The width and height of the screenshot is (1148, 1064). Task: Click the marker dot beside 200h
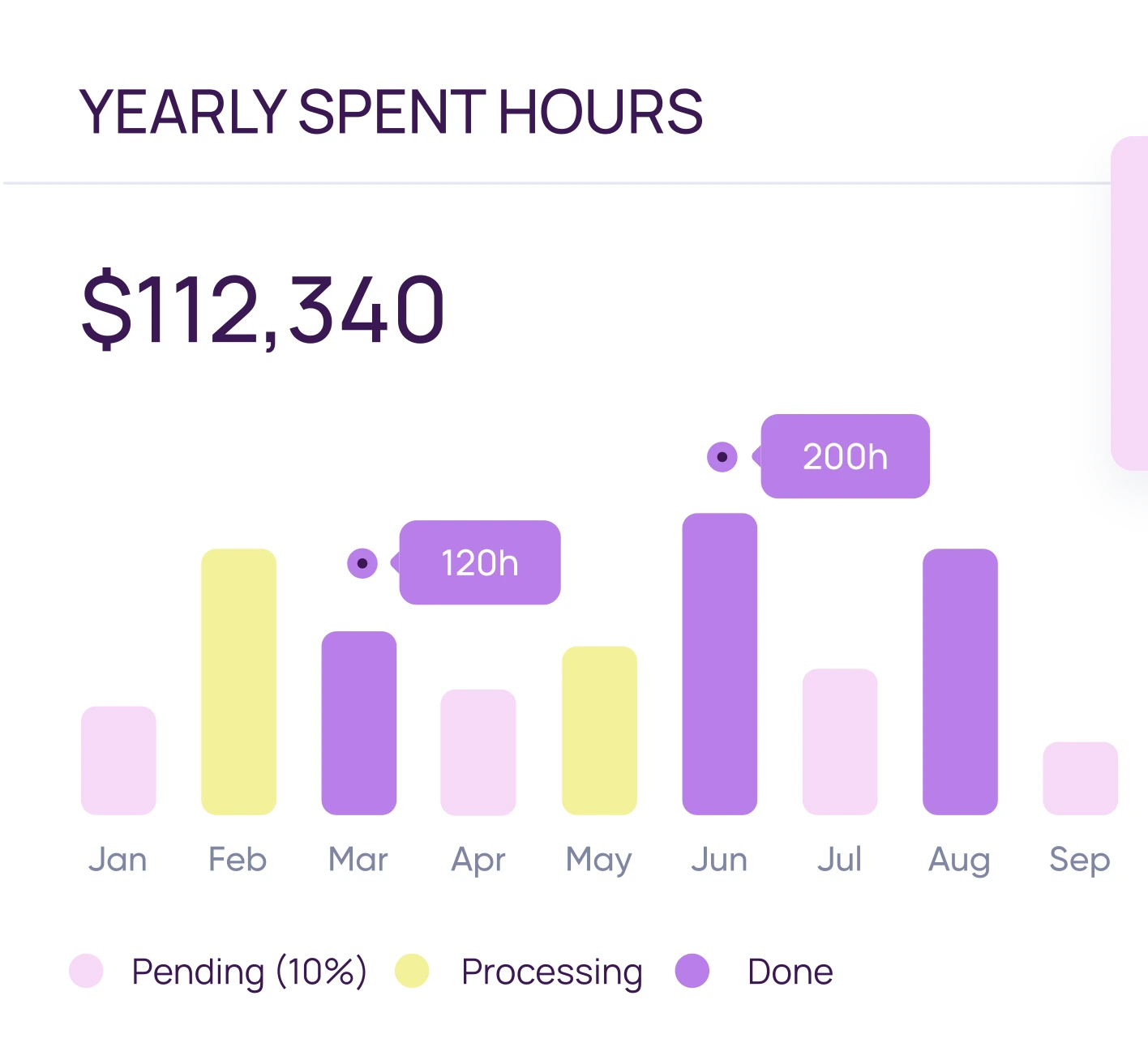click(722, 457)
